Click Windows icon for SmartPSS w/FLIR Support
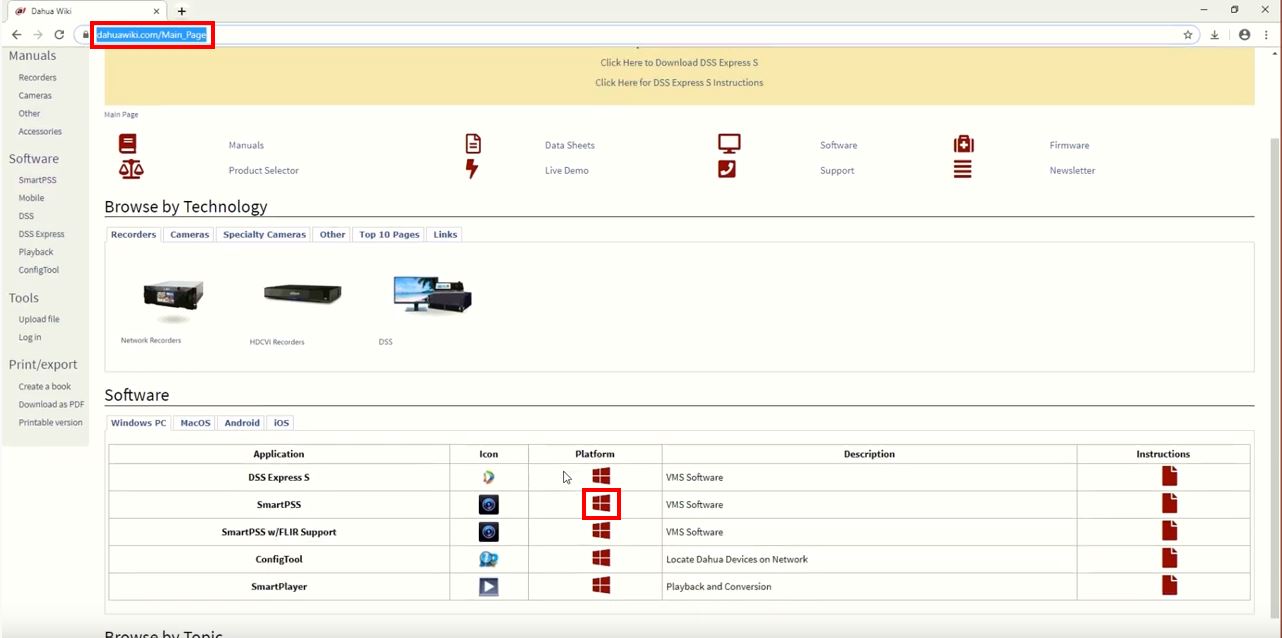Image resolution: width=1282 pixels, height=638 pixels. [601, 531]
